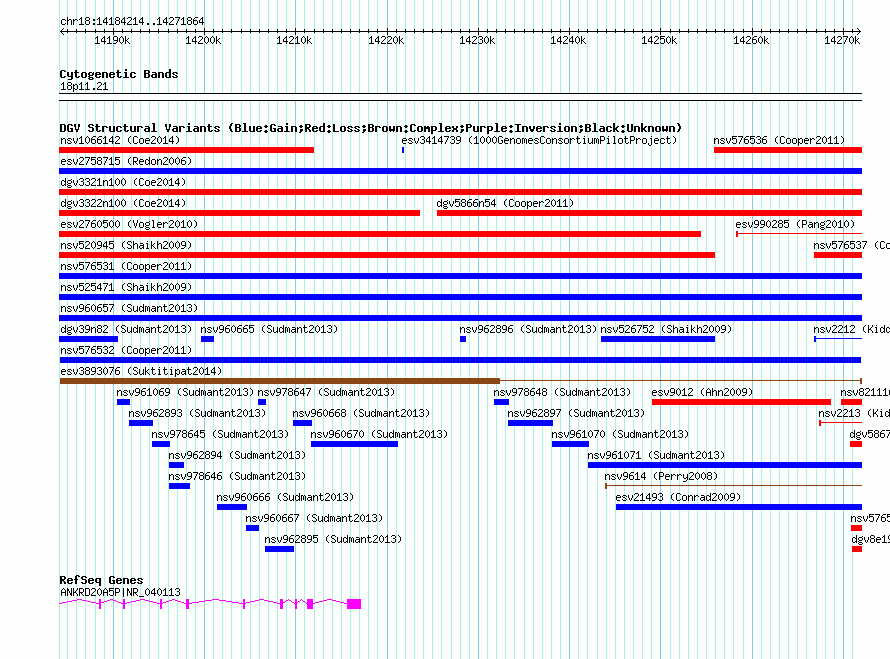Click the 14230k ruler position label
The width and height of the screenshot is (890, 659).
(x=477, y=40)
